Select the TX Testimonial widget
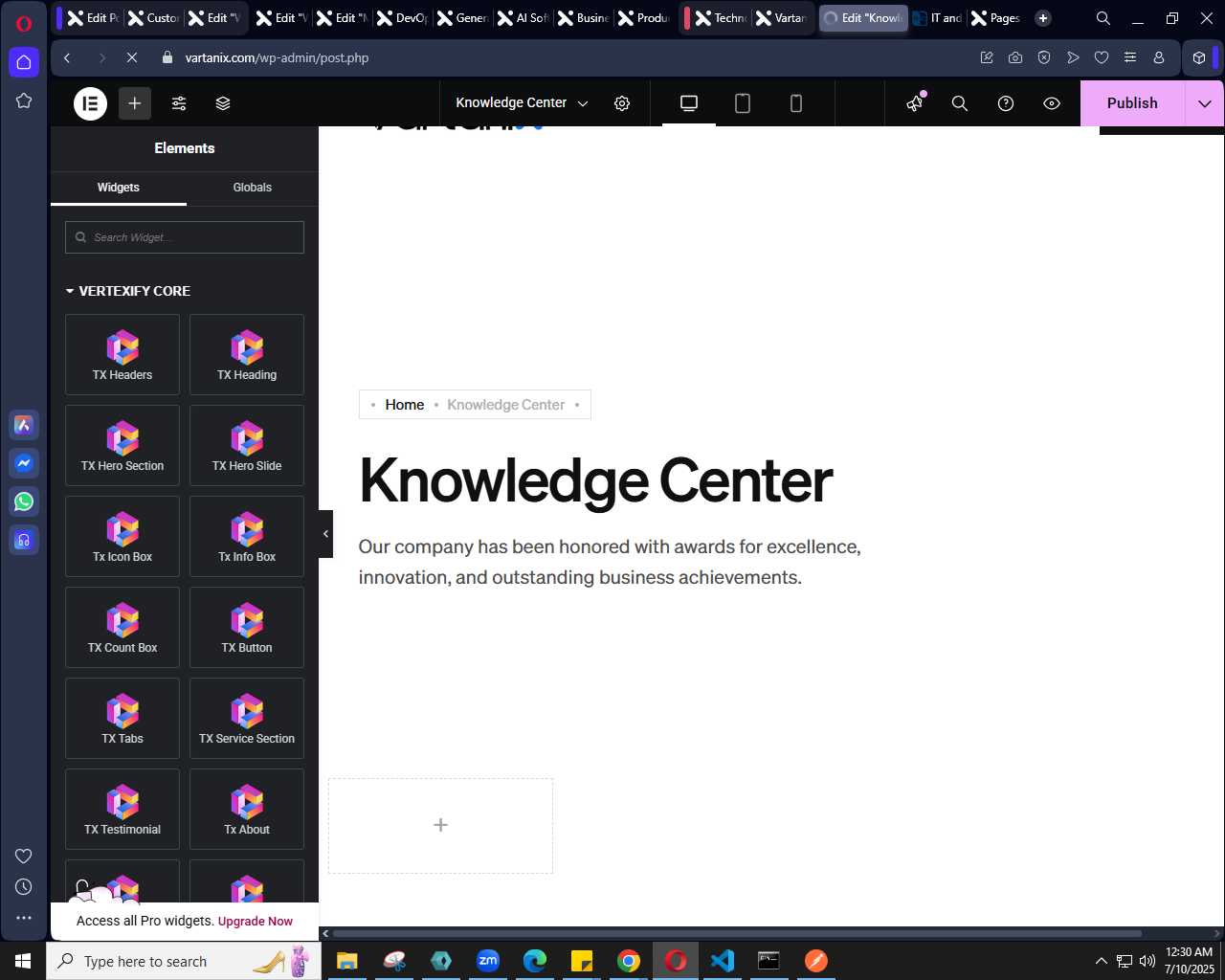 [122, 809]
